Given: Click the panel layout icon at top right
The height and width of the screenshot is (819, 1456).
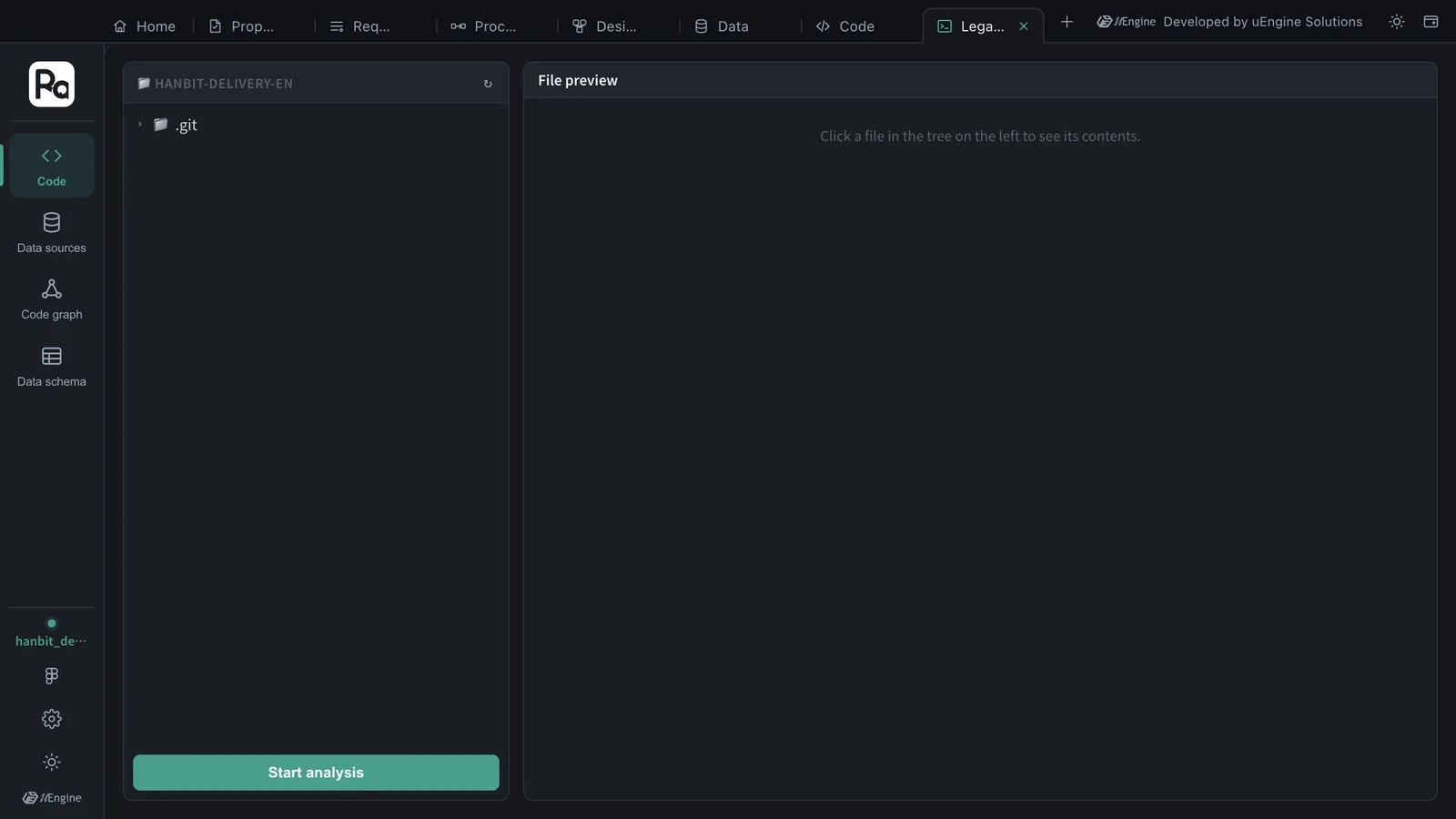Looking at the screenshot, I should (x=1431, y=22).
